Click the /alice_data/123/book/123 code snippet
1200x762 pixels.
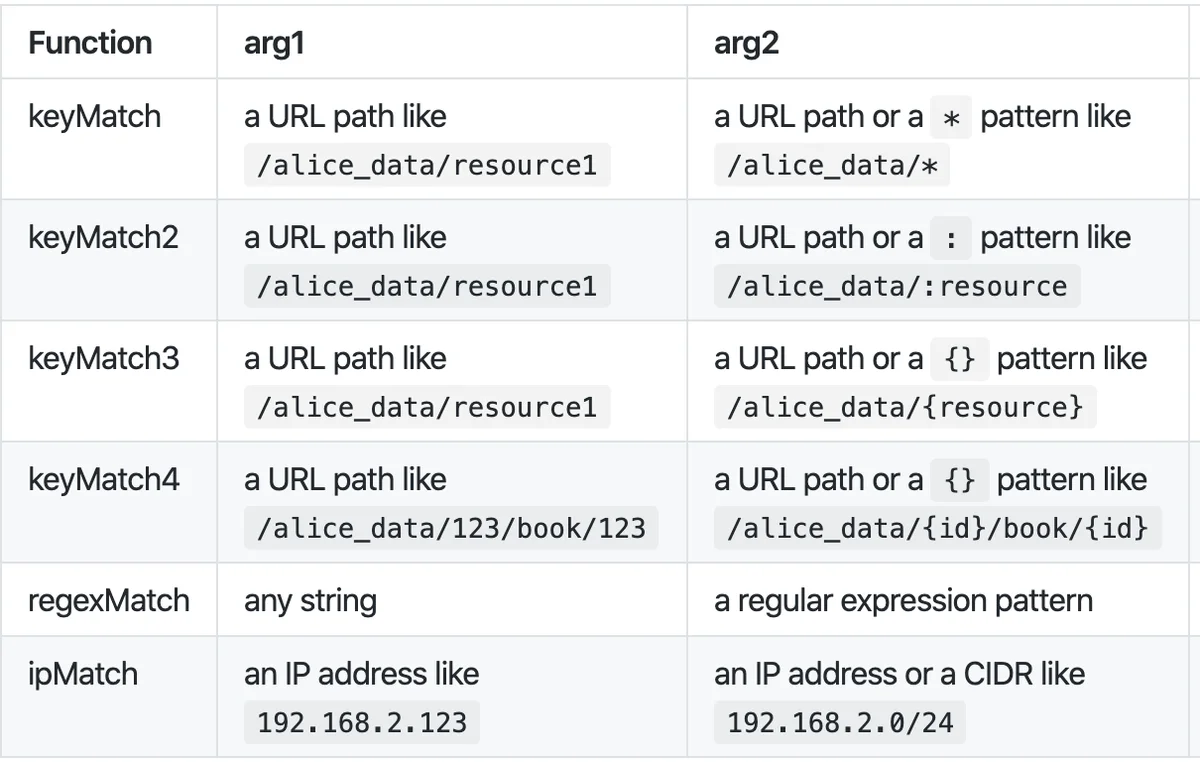pos(451,529)
